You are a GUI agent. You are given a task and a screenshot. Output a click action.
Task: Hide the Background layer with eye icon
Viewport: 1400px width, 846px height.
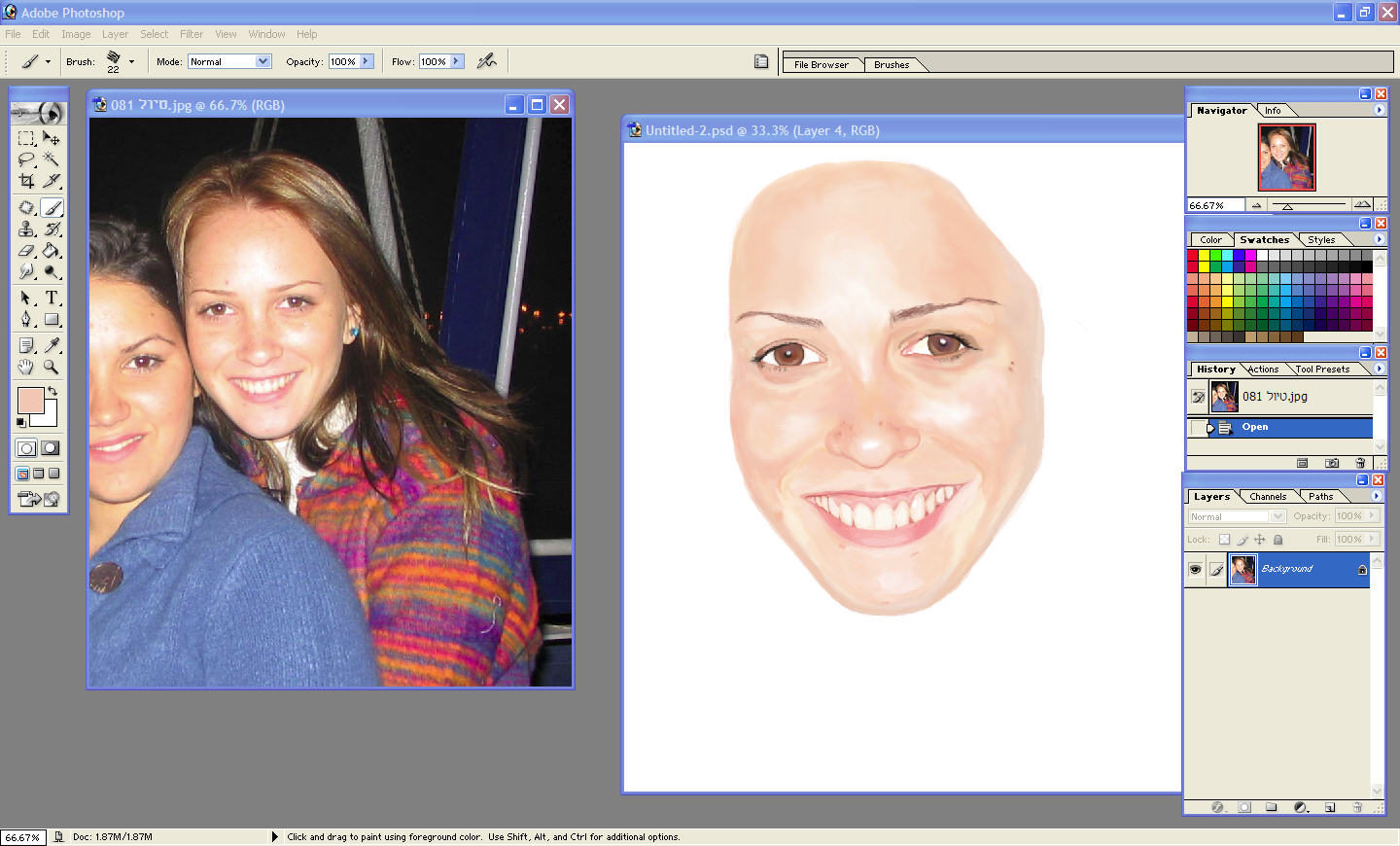click(1195, 570)
